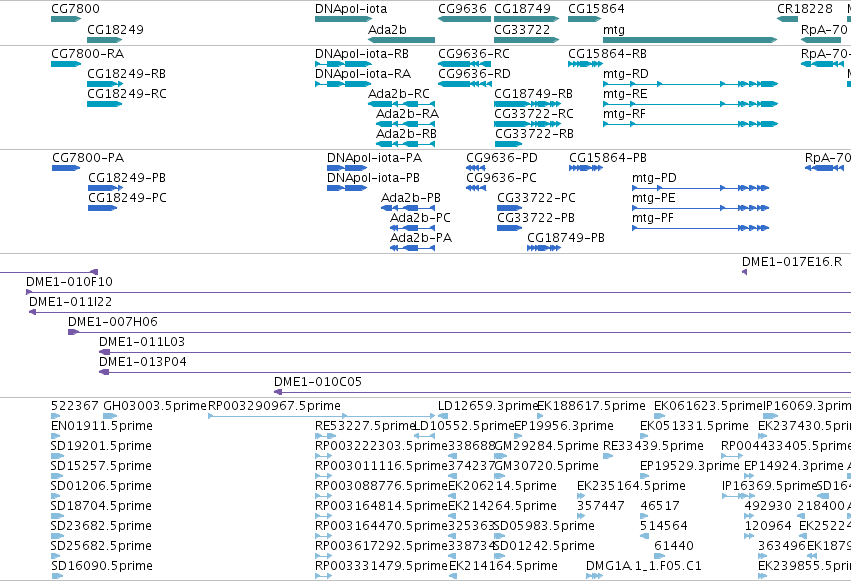The width and height of the screenshot is (851, 581).
Task: Click transcript DNApol-iota-RB
Action: pyautogui.click(x=343, y=64)
